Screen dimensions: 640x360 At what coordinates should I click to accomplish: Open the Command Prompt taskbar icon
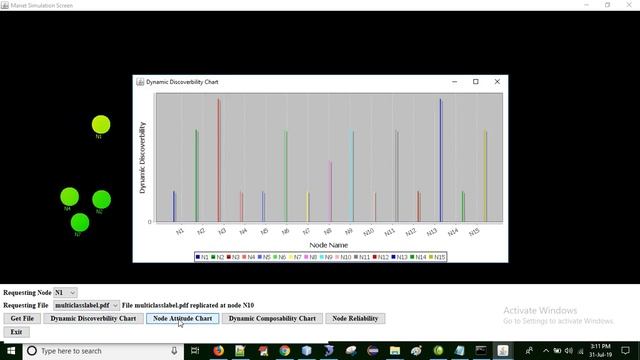pos(481,351)
